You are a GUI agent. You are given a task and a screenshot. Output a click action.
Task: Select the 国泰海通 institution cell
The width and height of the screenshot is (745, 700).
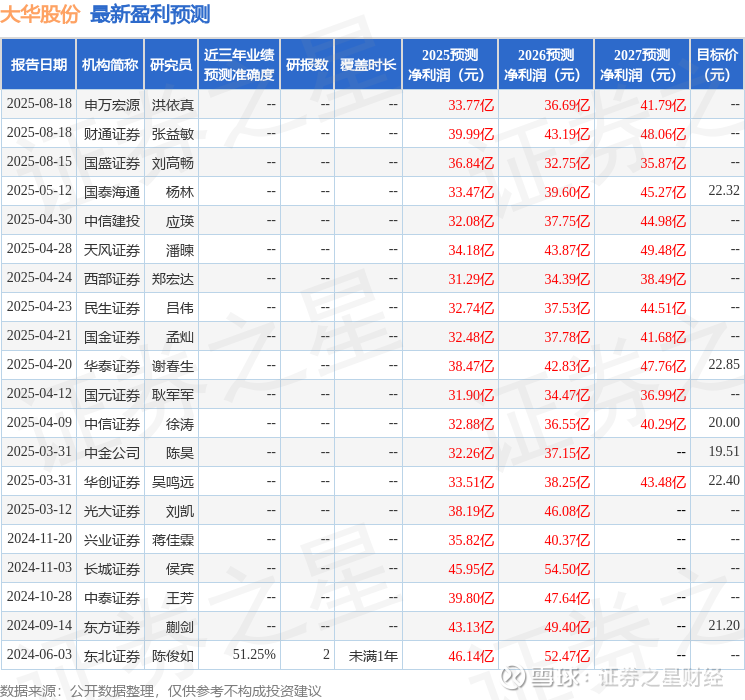[112, 192]
